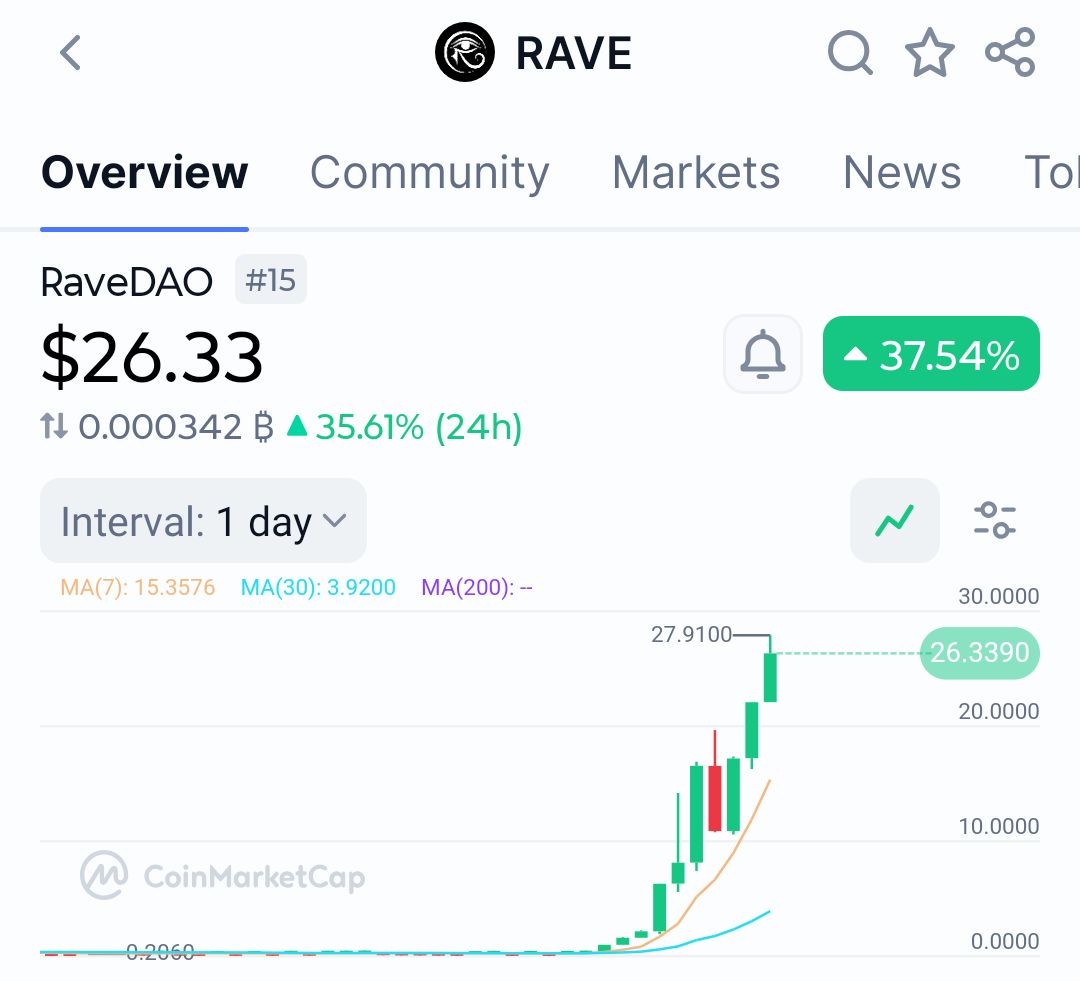Screen dimensions: 1080x981
Task: Tap the 27.9100 high label
Action: coord(692,634)
